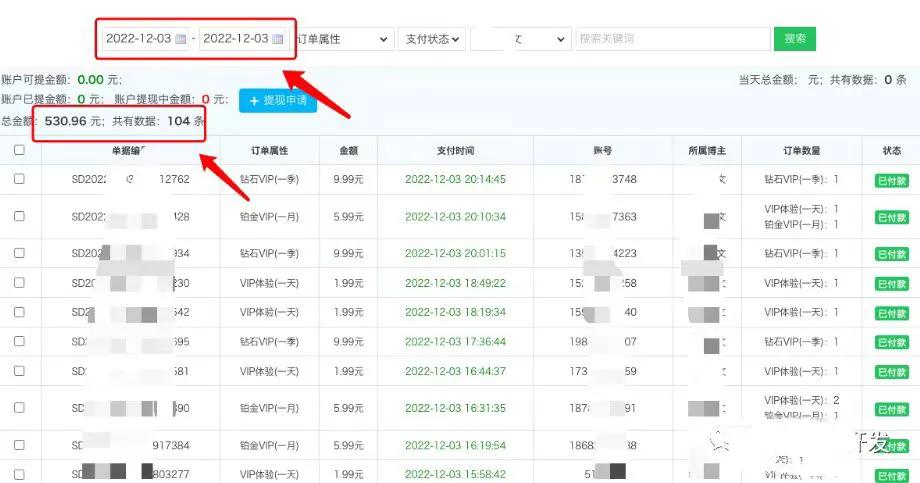Click the start date input 2022-12-03
This screenshot has height=483, width=920.
[146, 39]
